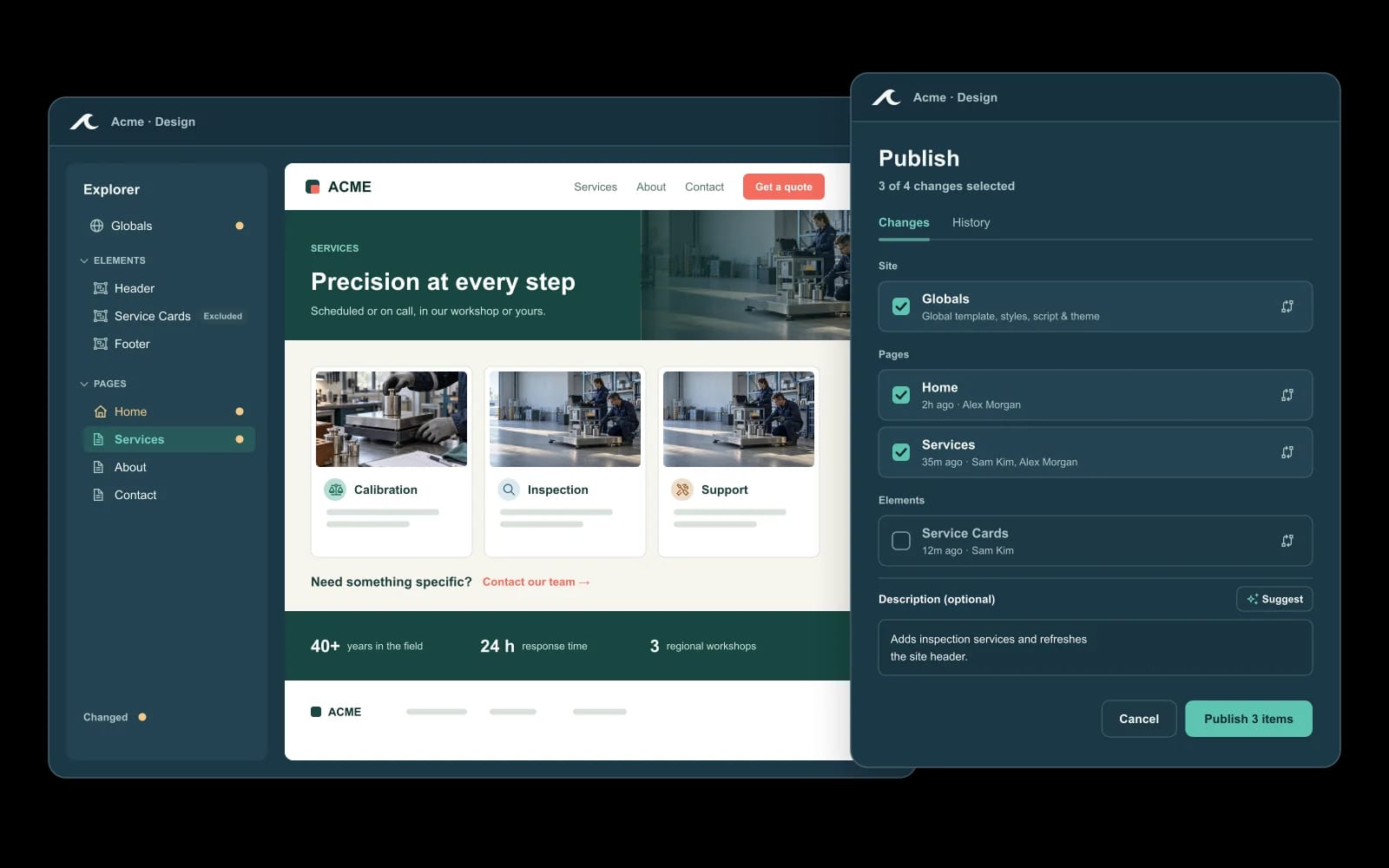Open Services in the preview site navigation

[596, 187]
